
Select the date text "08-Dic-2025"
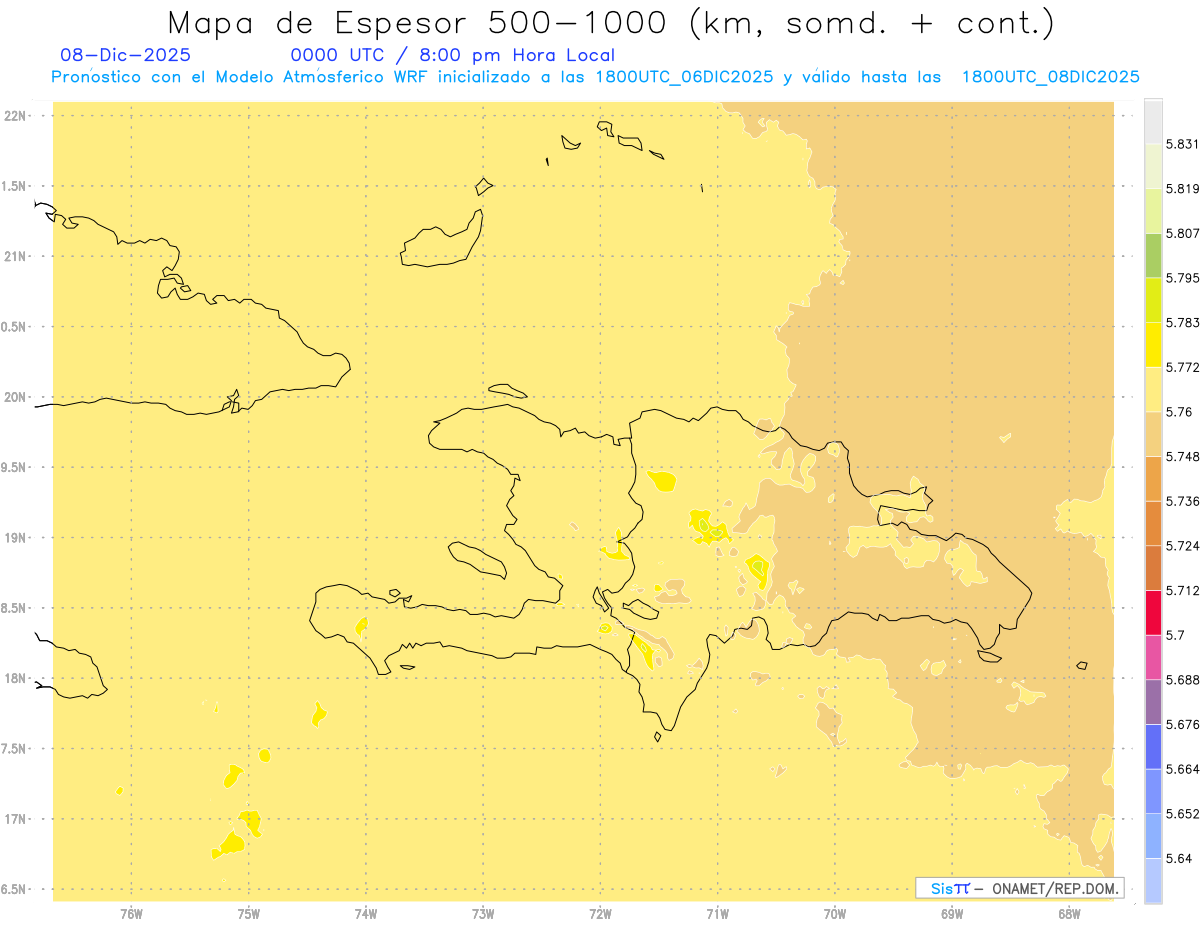(125, 55)
